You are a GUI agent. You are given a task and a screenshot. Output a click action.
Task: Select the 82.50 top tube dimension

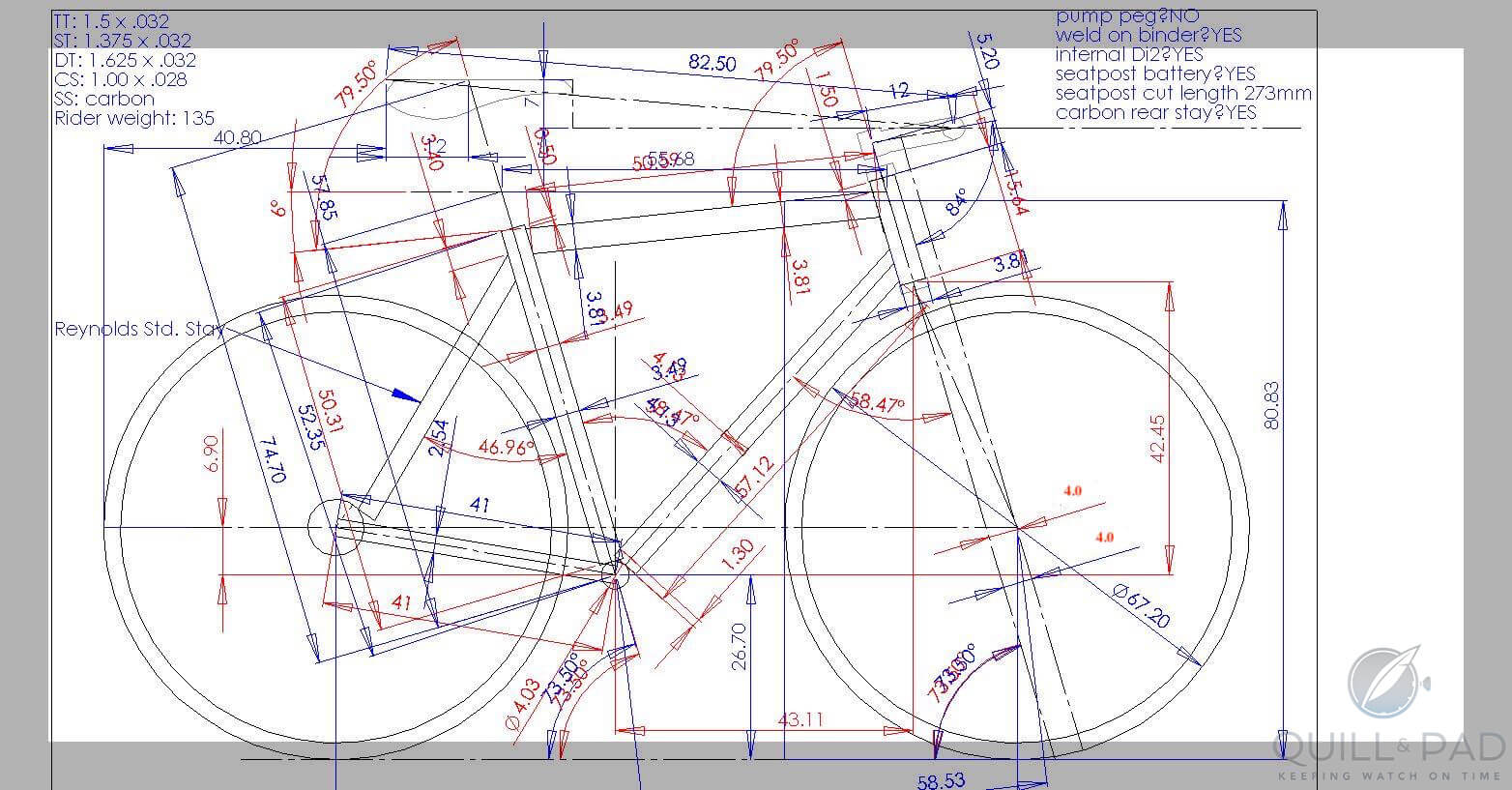[x=712, y=64]
